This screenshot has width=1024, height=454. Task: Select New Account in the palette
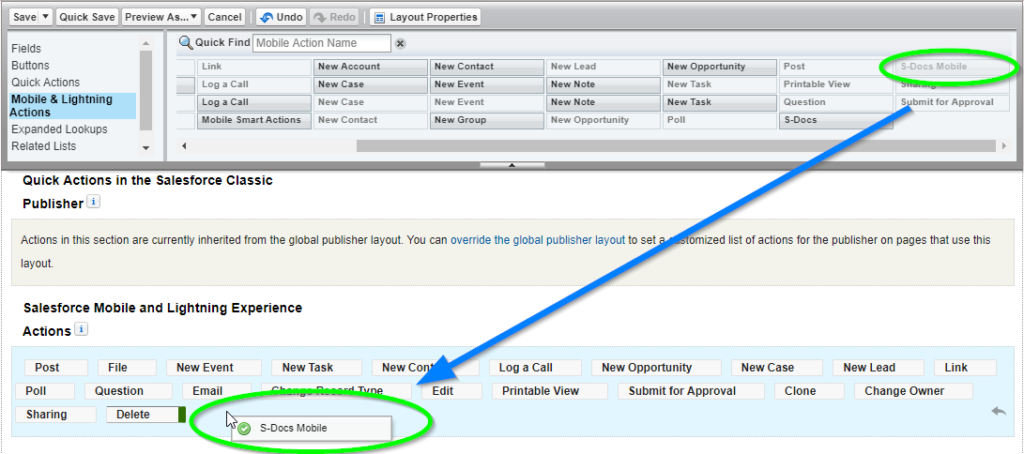371,67
